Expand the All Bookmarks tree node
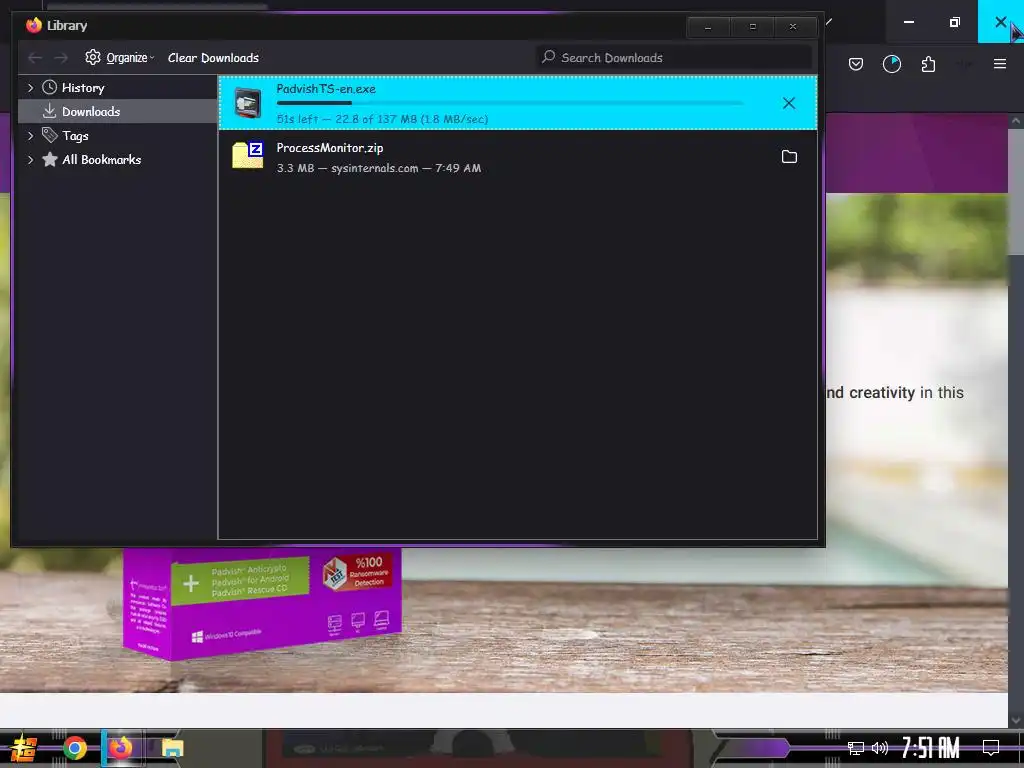This screenshot has height=768, width=1024. pyautogui.click(x=30, y=159)
